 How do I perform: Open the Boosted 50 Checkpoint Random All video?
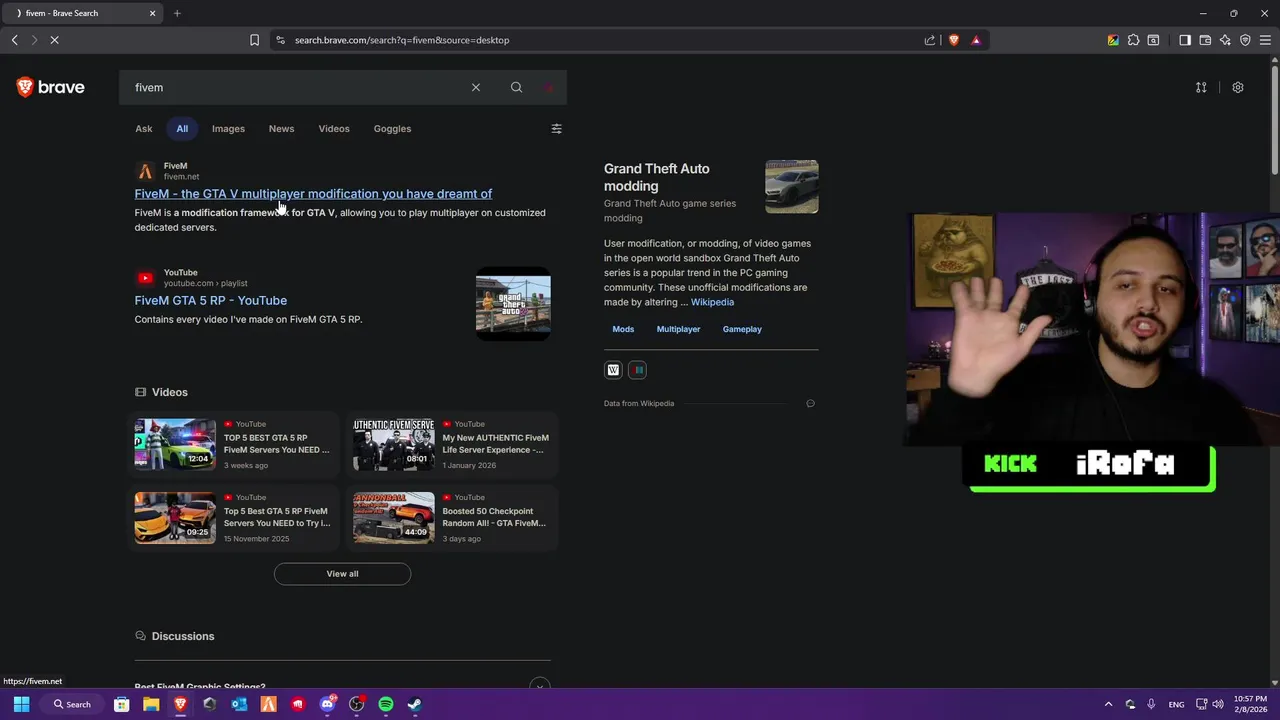494,517
